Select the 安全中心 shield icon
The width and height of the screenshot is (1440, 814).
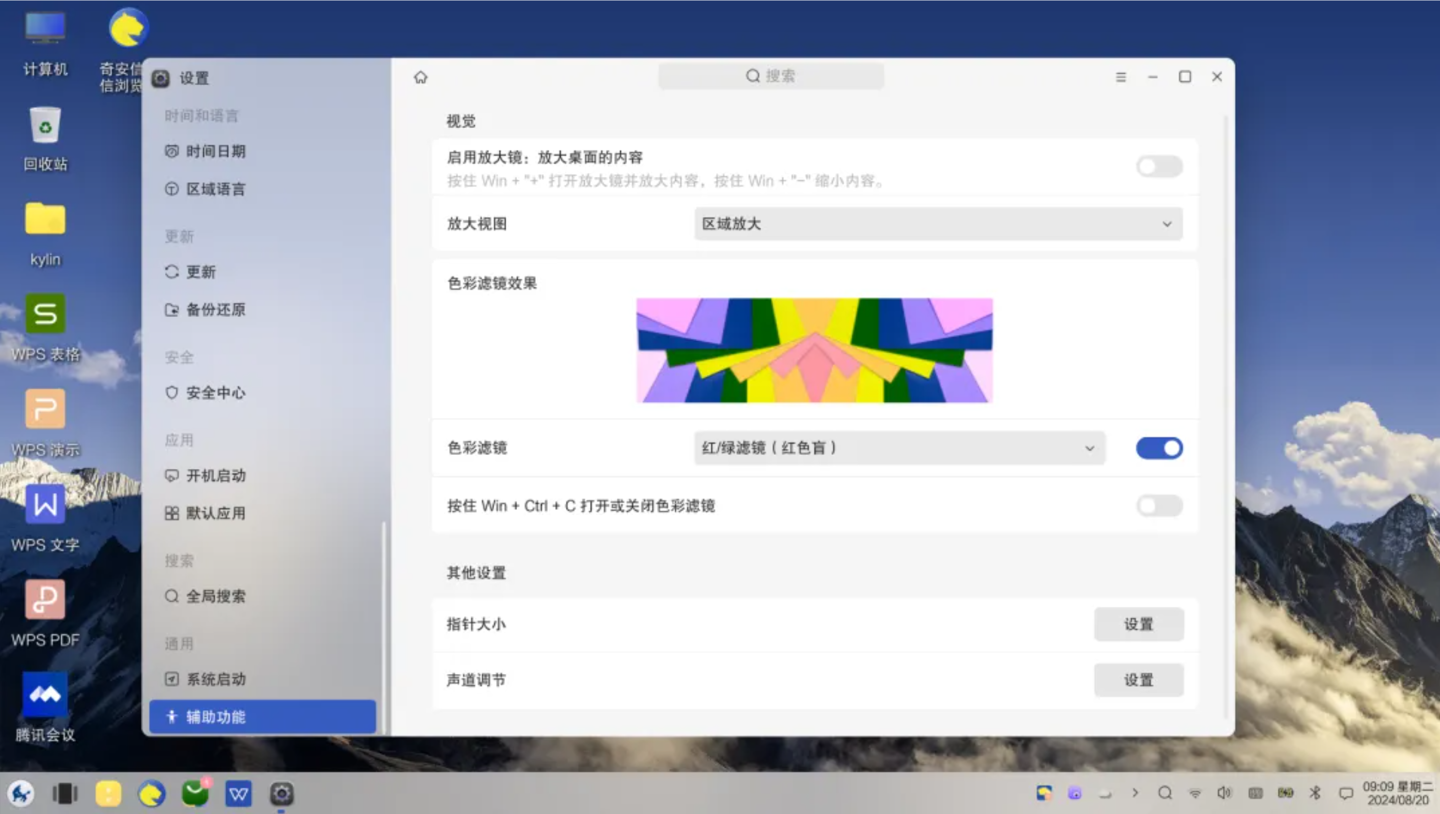172,392
